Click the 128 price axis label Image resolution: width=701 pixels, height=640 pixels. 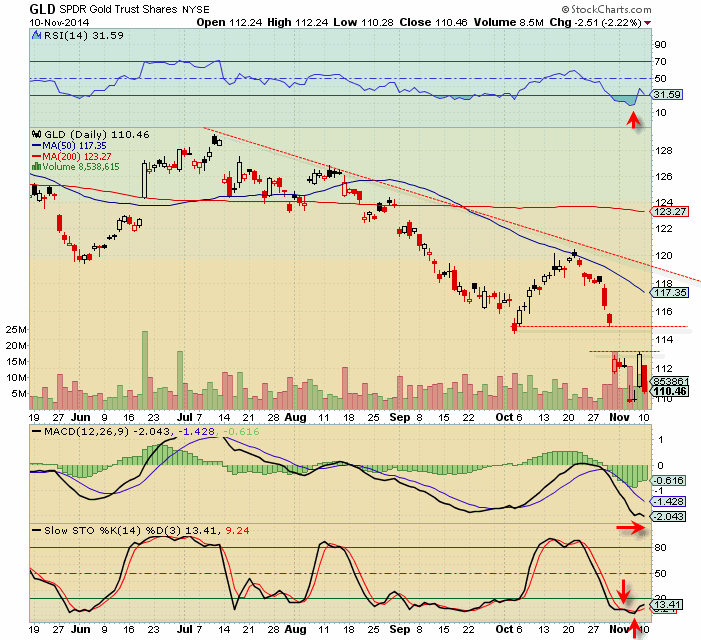click(664, 151)
